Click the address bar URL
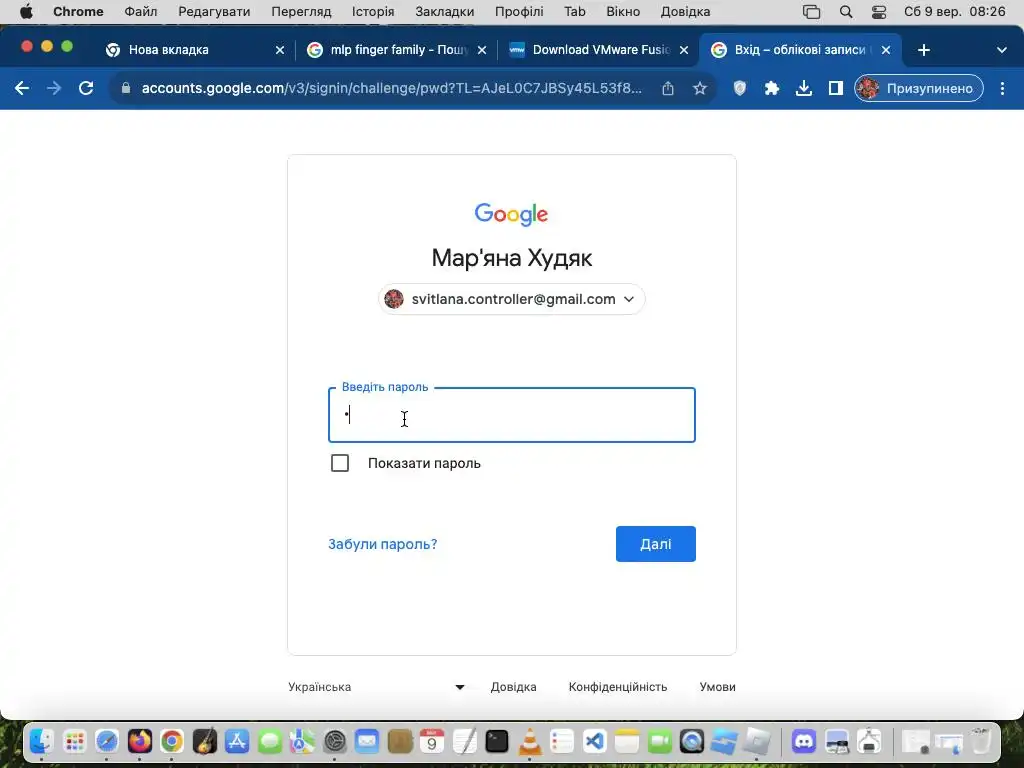 (x=392, y=88)
